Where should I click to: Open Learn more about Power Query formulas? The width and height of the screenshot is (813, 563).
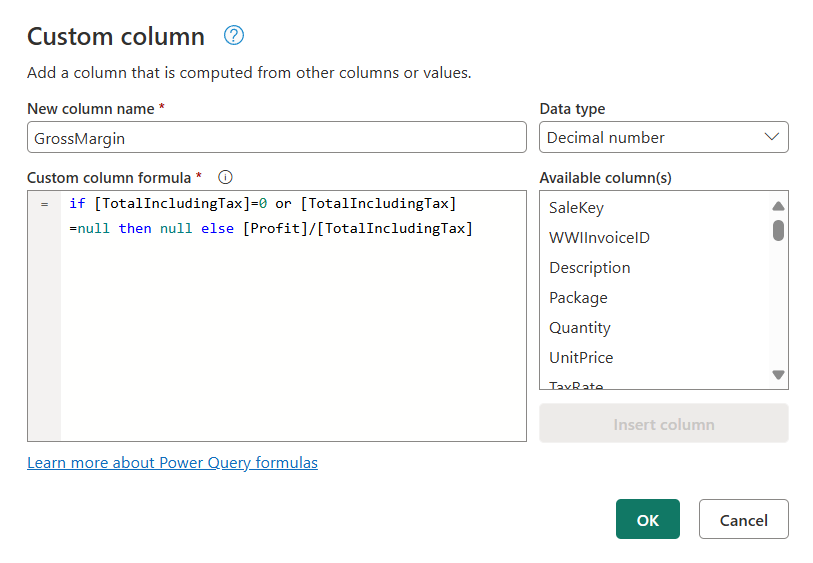[172, 462]
